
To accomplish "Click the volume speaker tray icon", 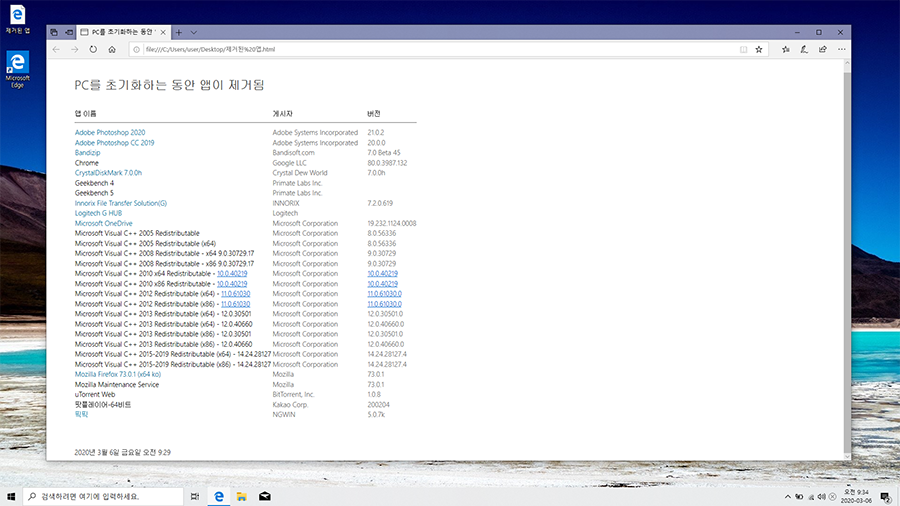I will (821, 497).
